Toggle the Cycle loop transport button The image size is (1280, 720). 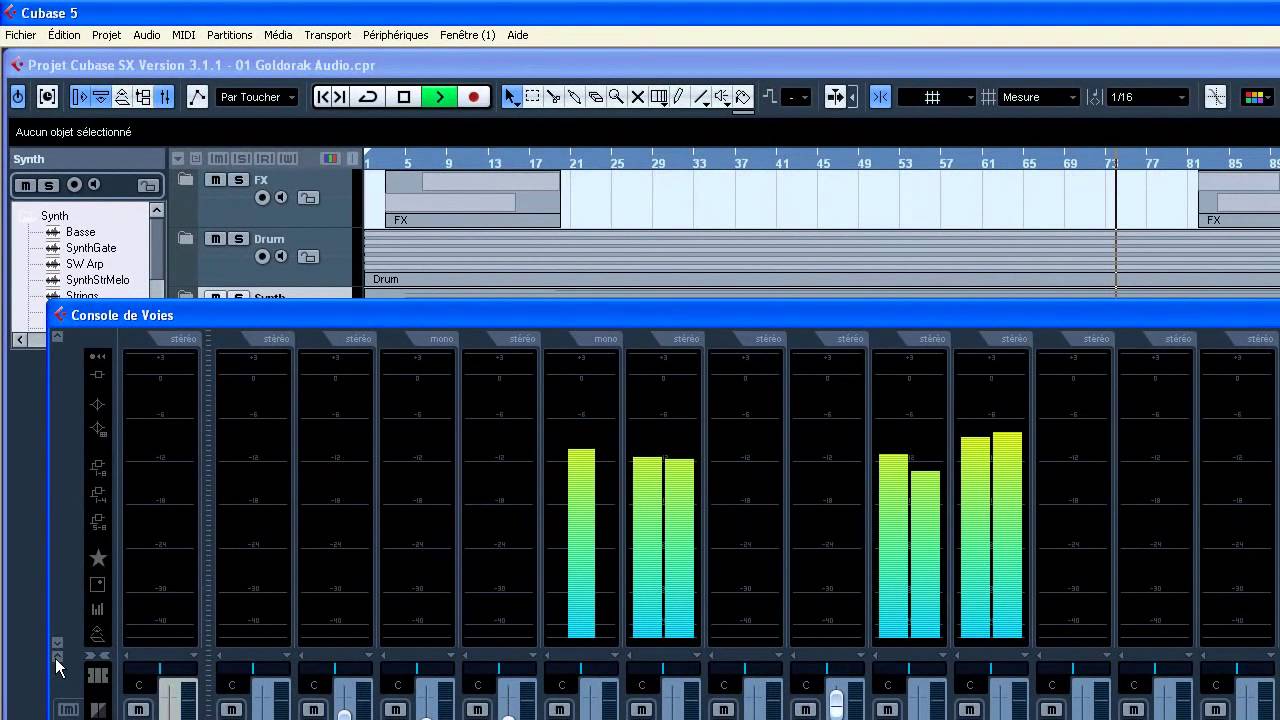click(x=368, y=97)
